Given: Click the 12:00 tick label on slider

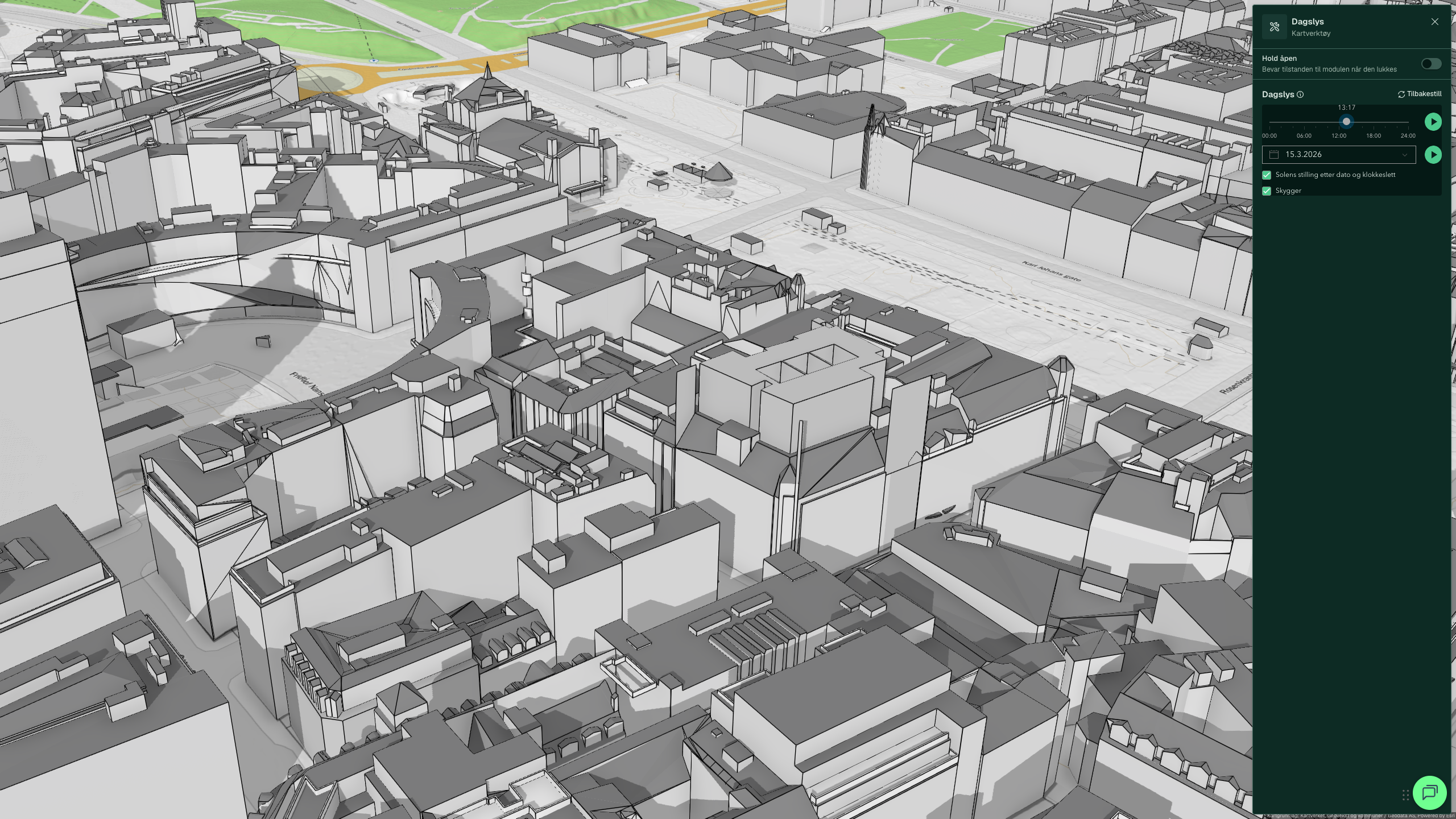Looking at the screenshot, I should (x=1339, y=136).
